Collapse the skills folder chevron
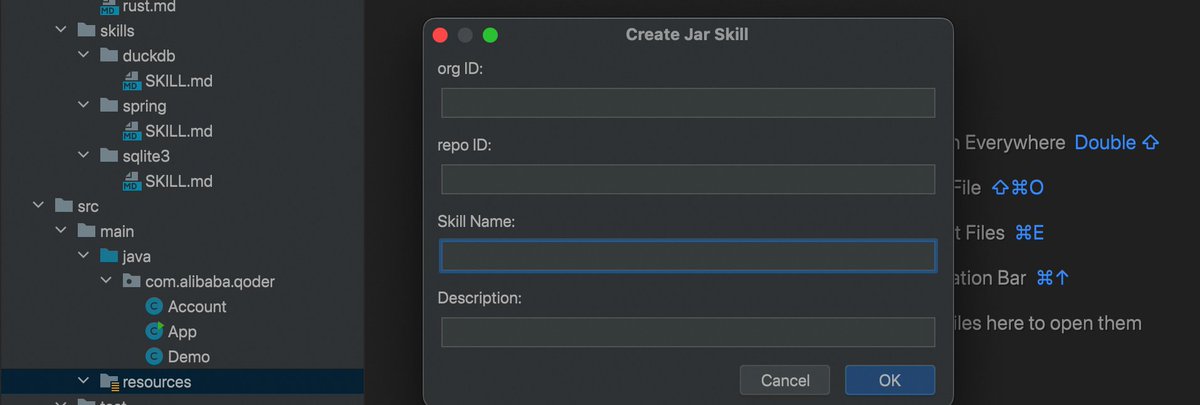This screenshot has height=405, width=1200. pyautogui.click(x=62, y=31)
